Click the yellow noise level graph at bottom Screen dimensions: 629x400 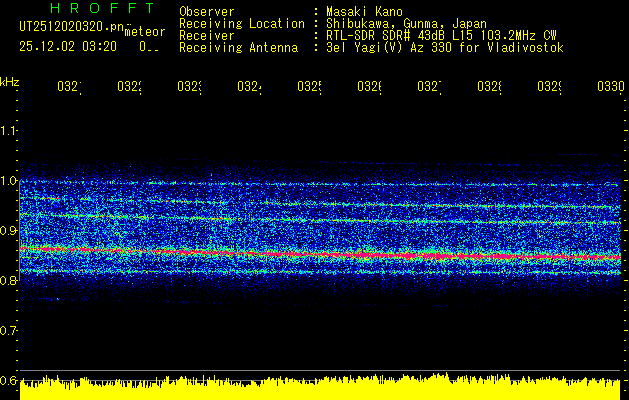(320, 389)
